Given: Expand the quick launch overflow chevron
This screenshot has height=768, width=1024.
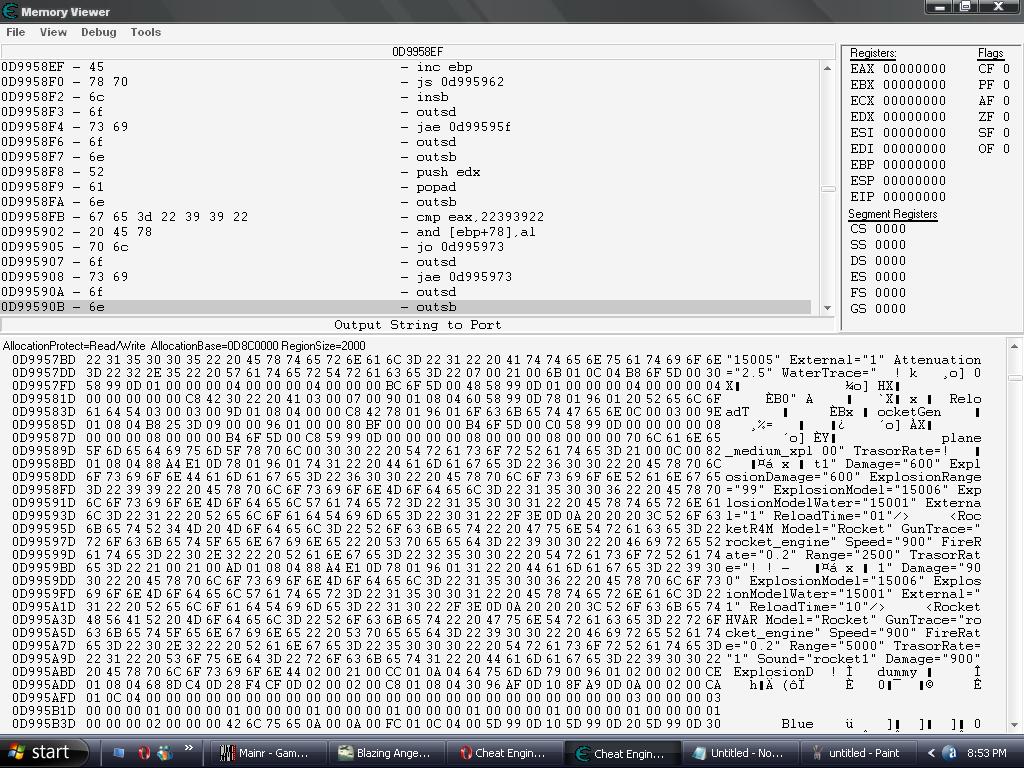Looking at the screenshot, I should (x=190, y=747).
